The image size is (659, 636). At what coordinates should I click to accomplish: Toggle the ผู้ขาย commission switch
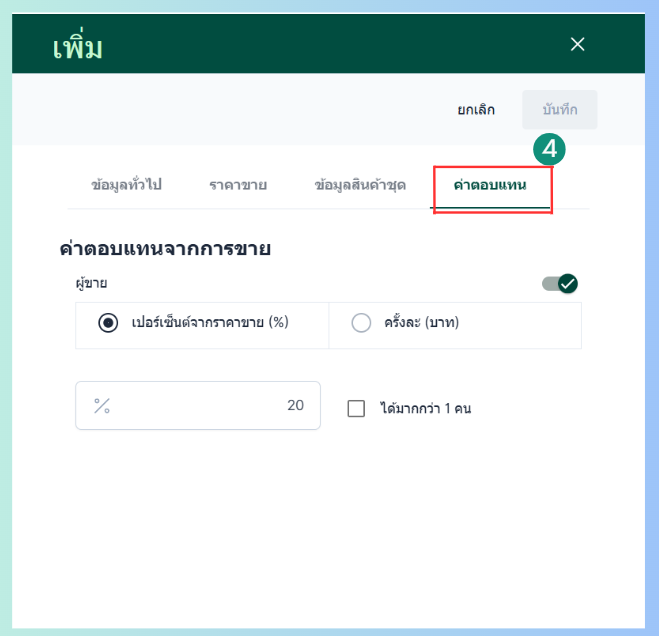point(560,284)
